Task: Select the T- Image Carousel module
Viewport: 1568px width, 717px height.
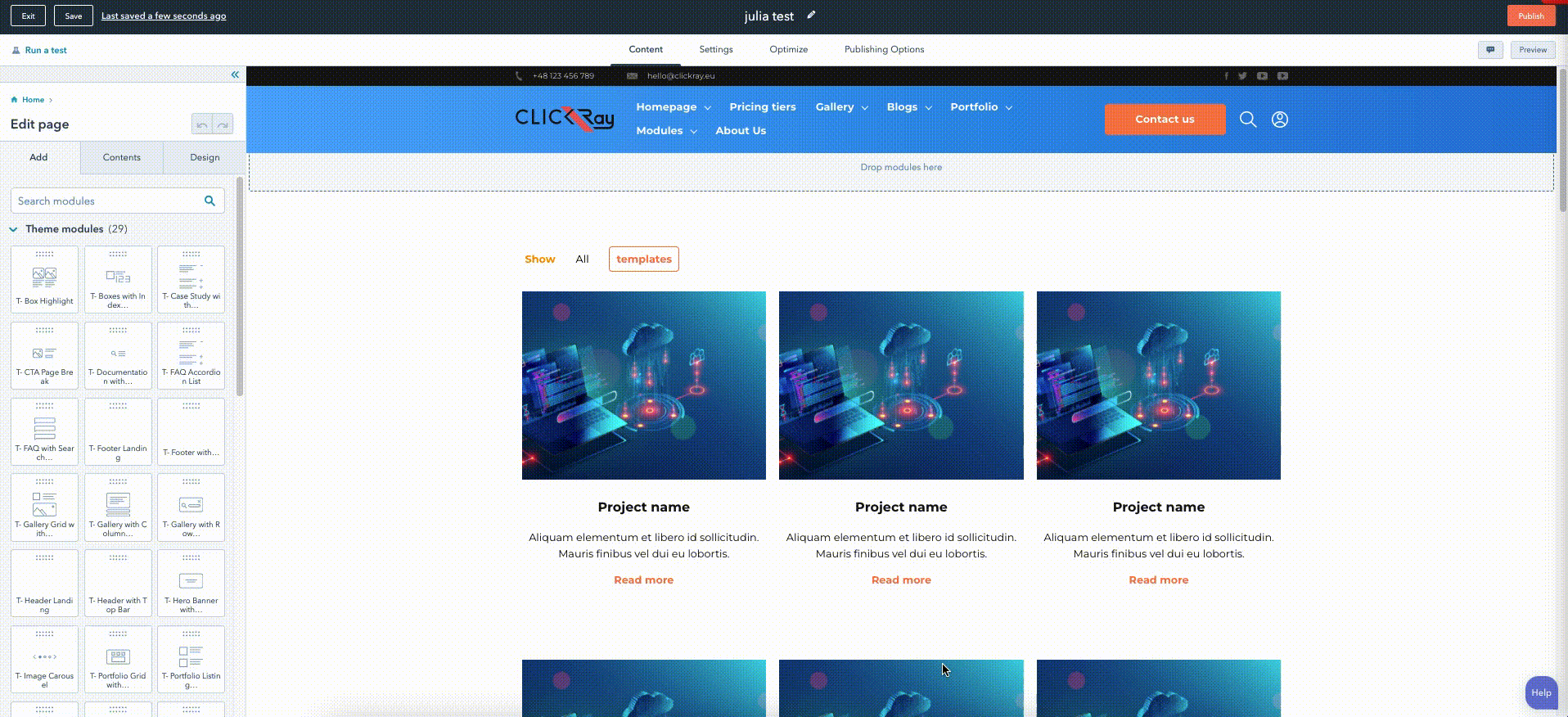Action: 45,660
